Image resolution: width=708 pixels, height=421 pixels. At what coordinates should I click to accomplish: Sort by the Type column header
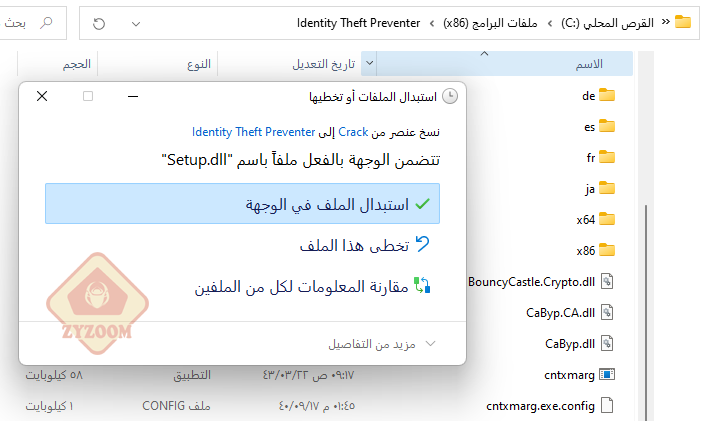pyautogui.click(x=199, y=64)
